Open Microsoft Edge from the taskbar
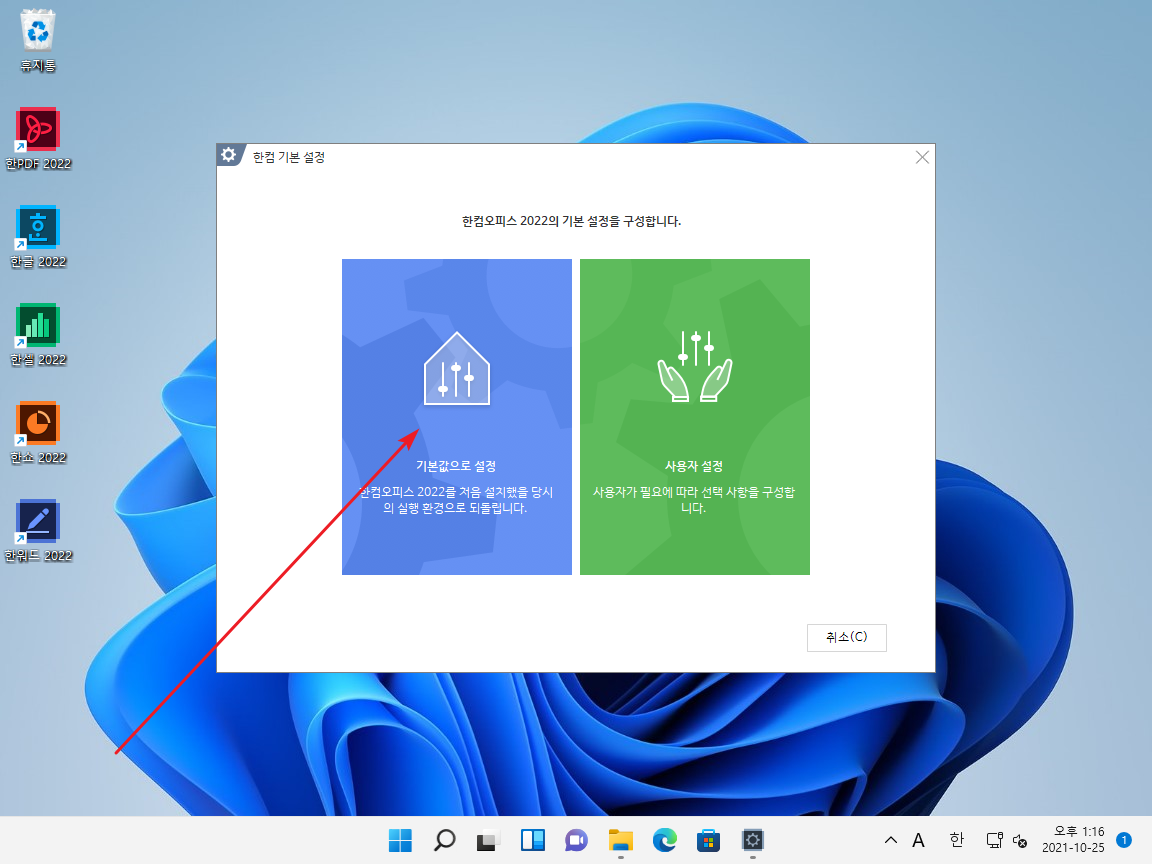This screenshot has width=1152, height=864. point(664,840)
